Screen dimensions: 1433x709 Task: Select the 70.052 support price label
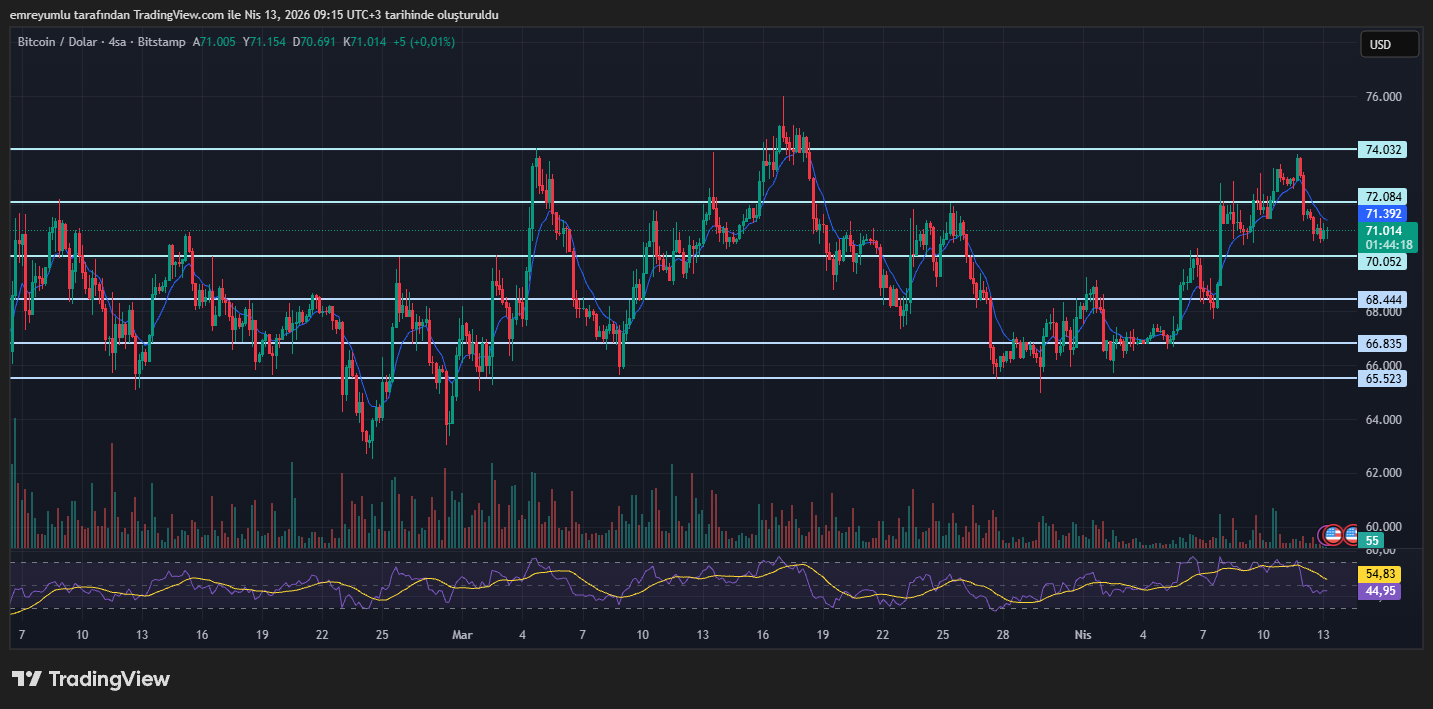click(x=1384, y=261)
